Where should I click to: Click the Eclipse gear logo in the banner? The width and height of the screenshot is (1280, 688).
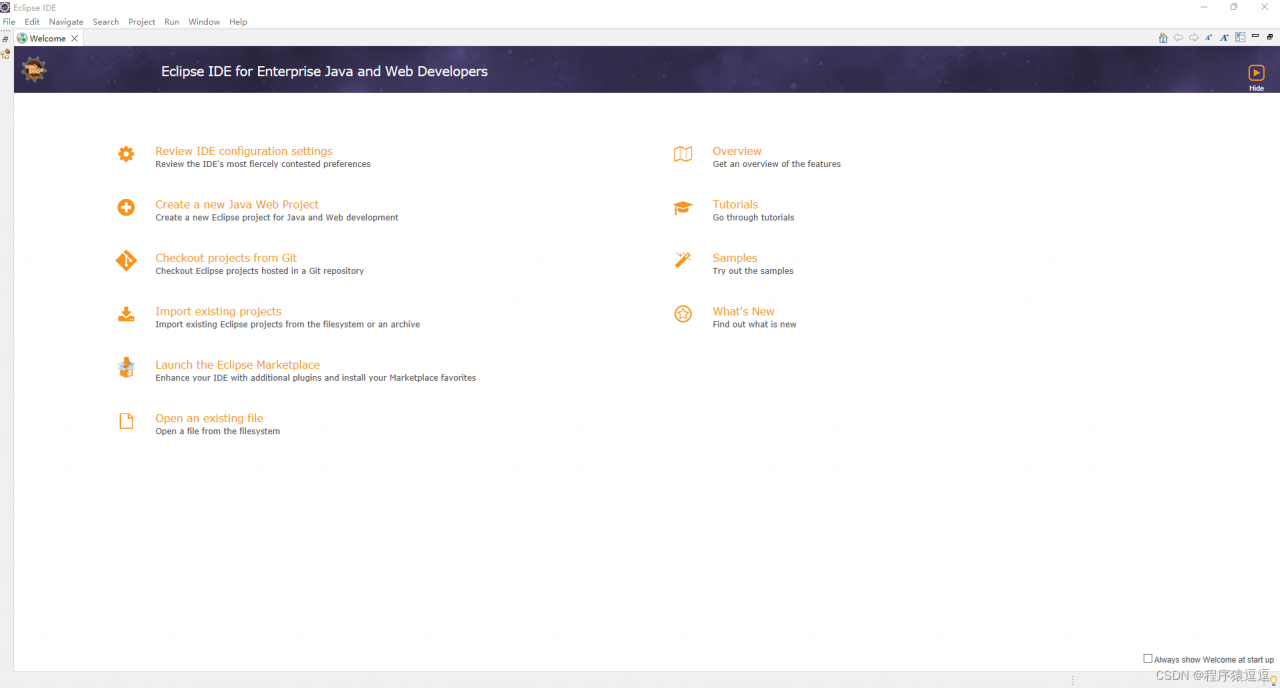[x=34, y=70]
